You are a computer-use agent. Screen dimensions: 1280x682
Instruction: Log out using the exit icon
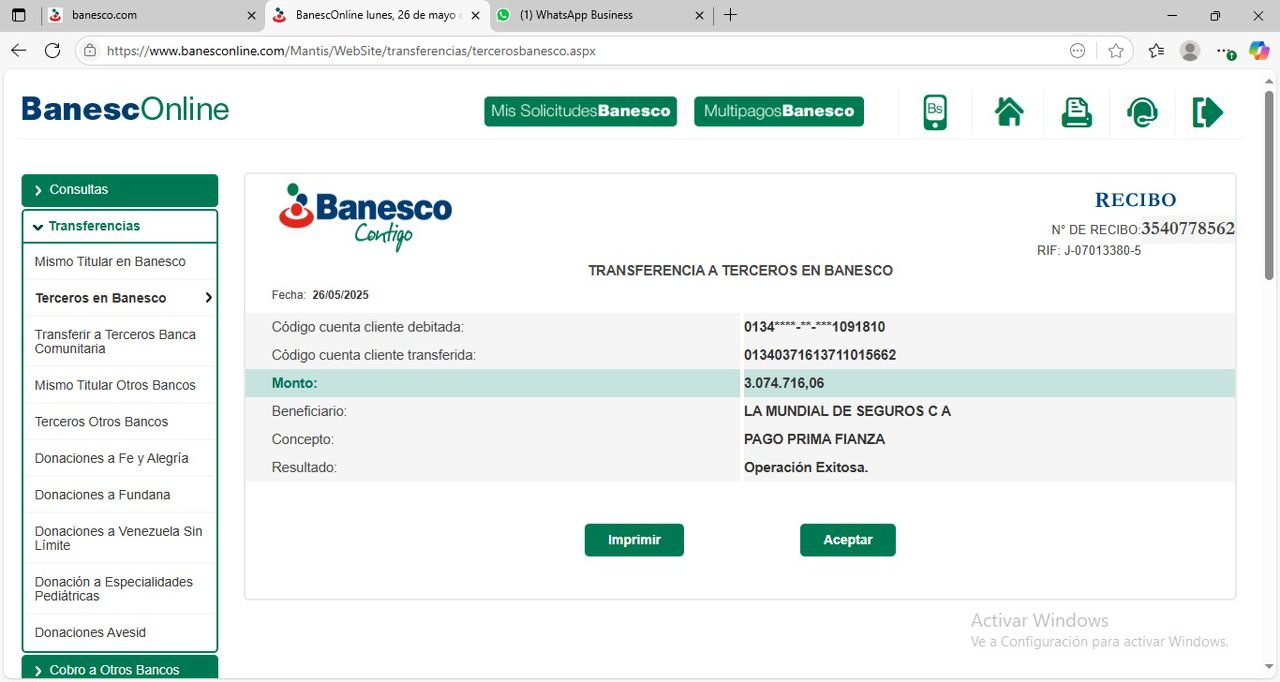[1208, 112]
